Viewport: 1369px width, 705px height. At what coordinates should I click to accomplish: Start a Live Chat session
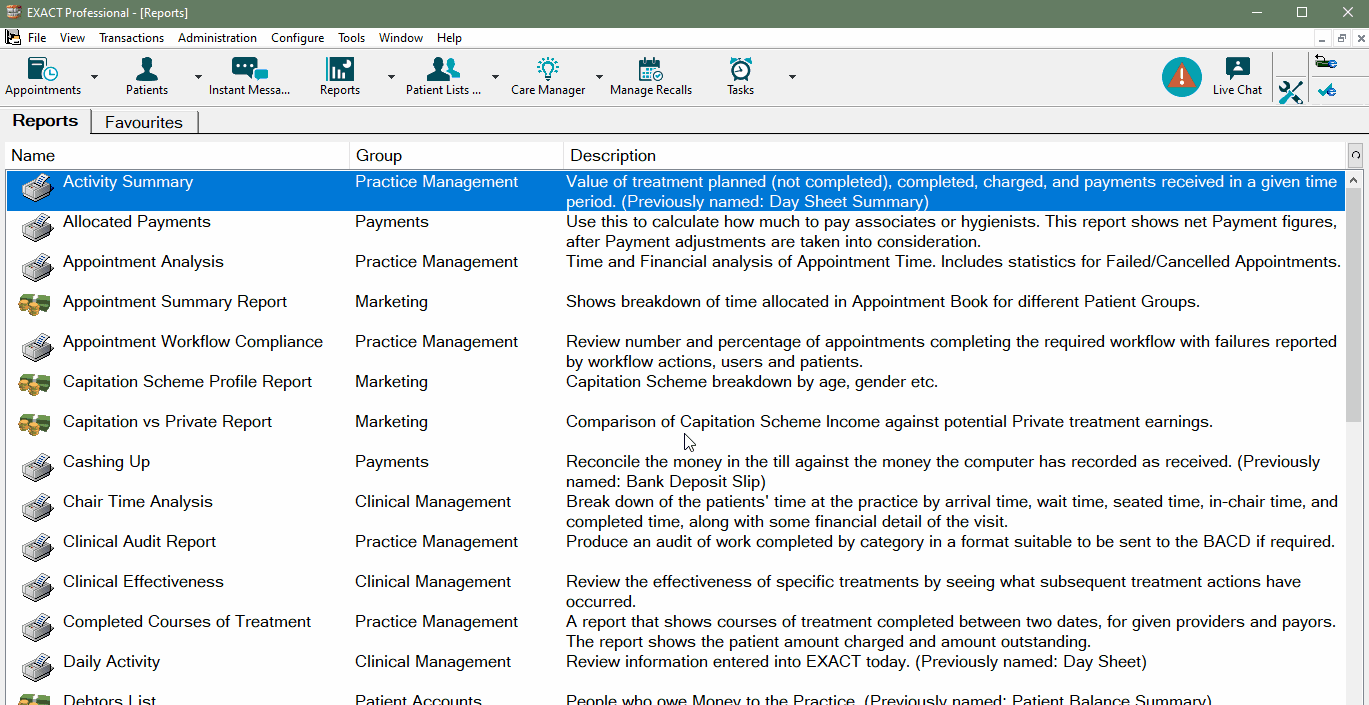tap(1238, 77)
